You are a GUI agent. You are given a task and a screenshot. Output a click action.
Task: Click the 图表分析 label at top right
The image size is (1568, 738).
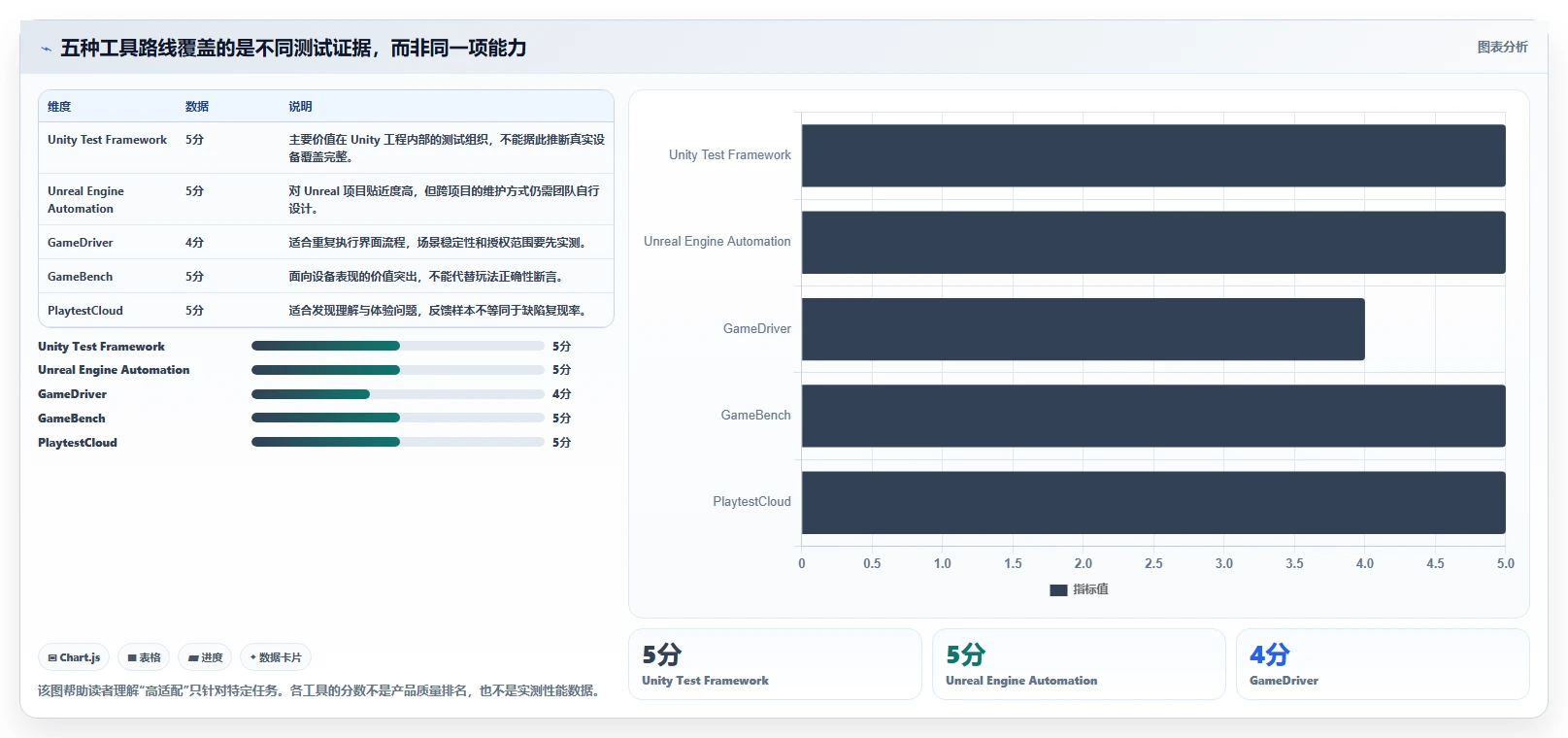(1502, 47)
